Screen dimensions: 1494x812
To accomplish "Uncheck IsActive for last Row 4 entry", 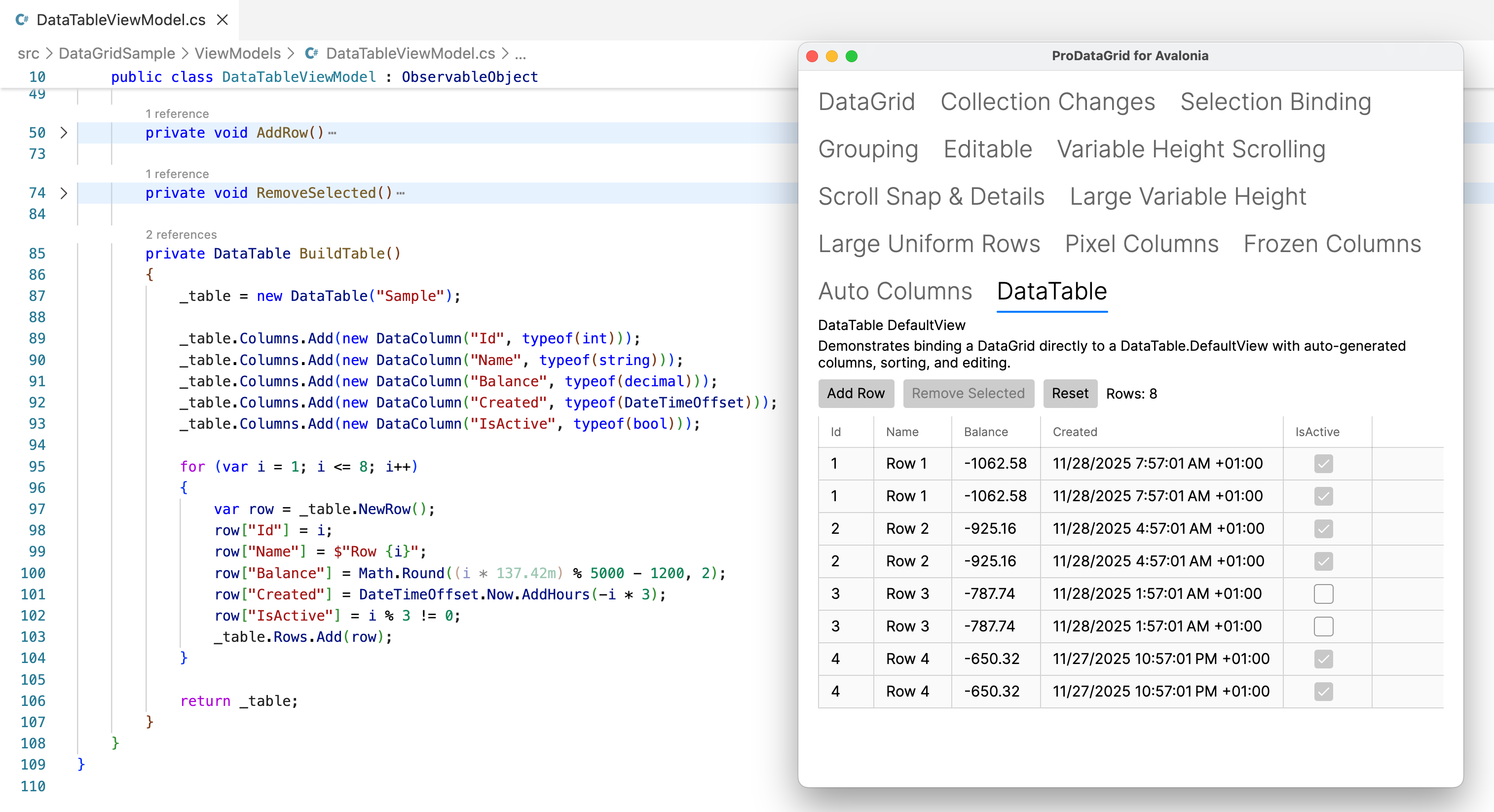I will tap(1323, 691).
